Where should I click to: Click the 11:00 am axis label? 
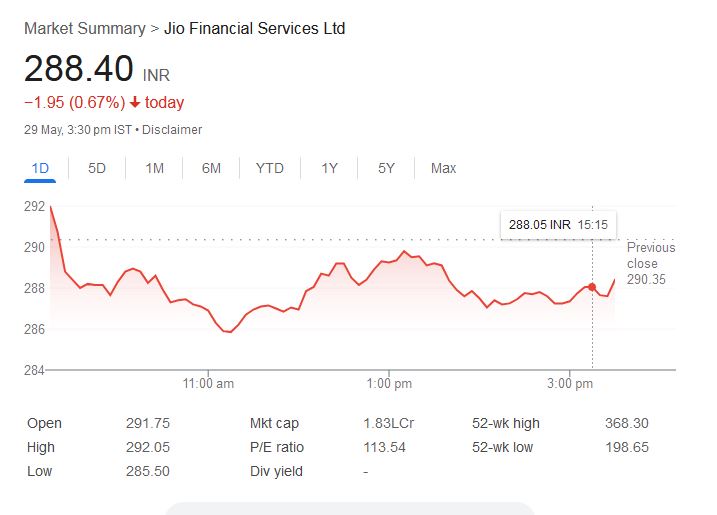point(209,383)
